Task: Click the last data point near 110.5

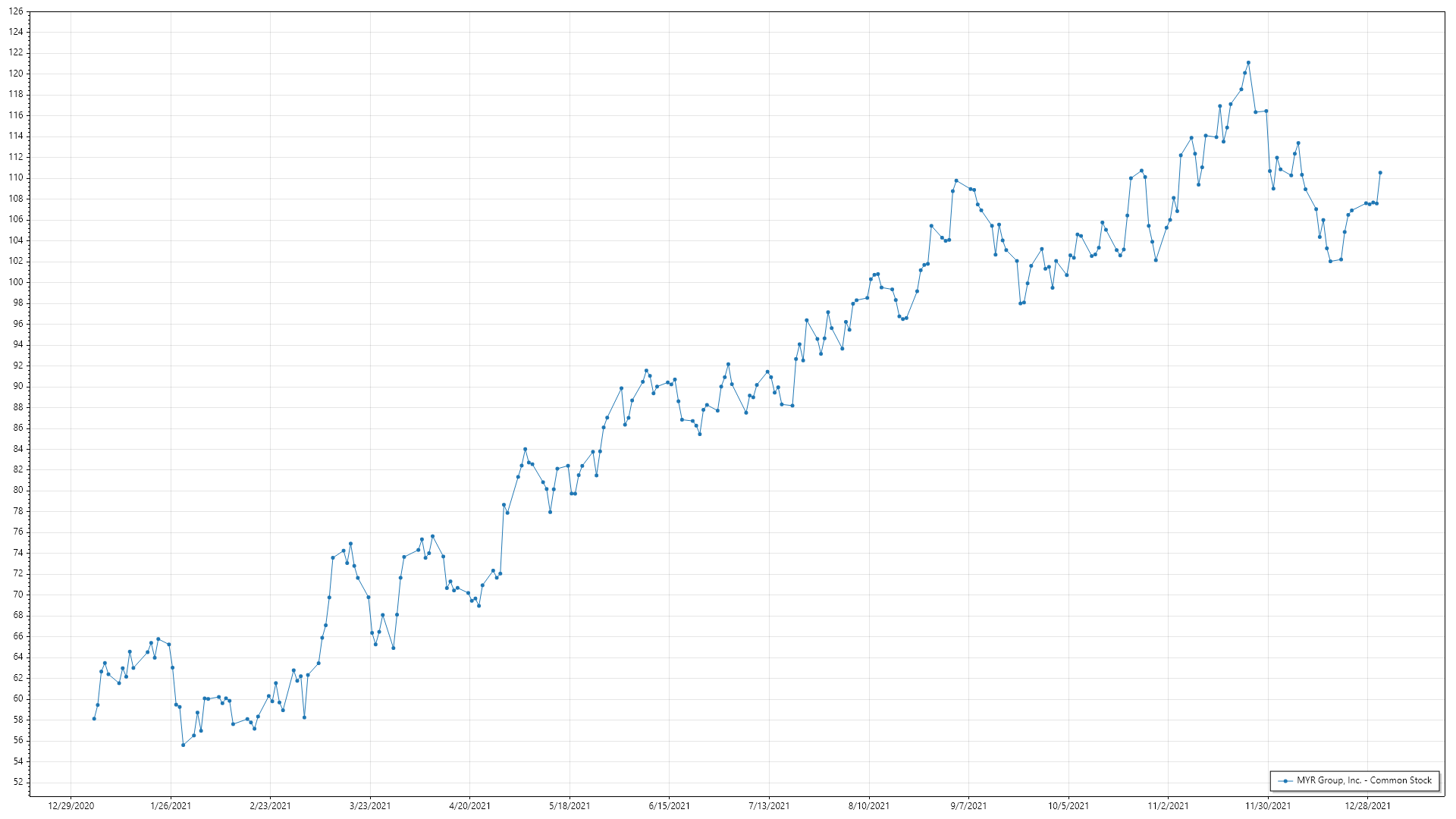Action: [1380, 173]
